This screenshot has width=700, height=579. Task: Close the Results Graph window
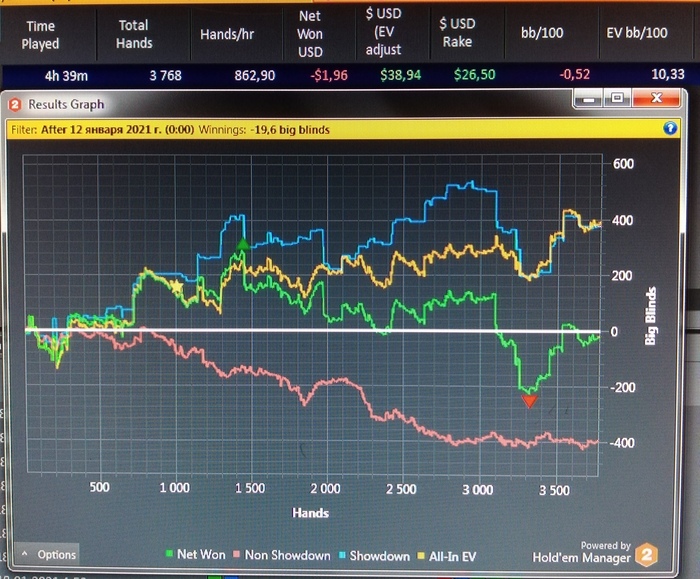click(656, 97)
